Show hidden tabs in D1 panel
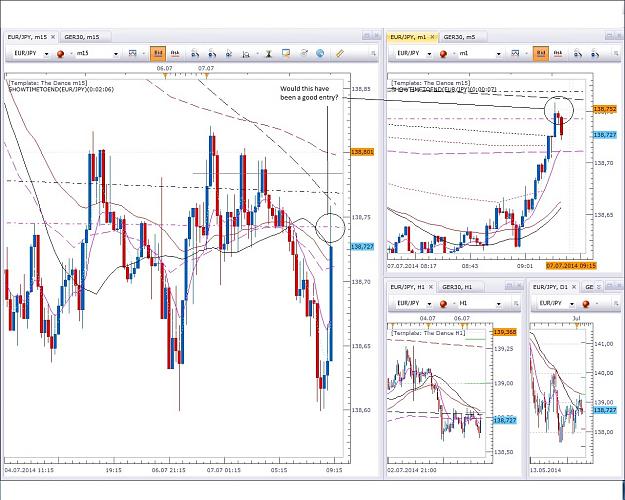Image resolution: width=625 pixels, height=500 pixels. pyautogui.click(x=600, y=287)
